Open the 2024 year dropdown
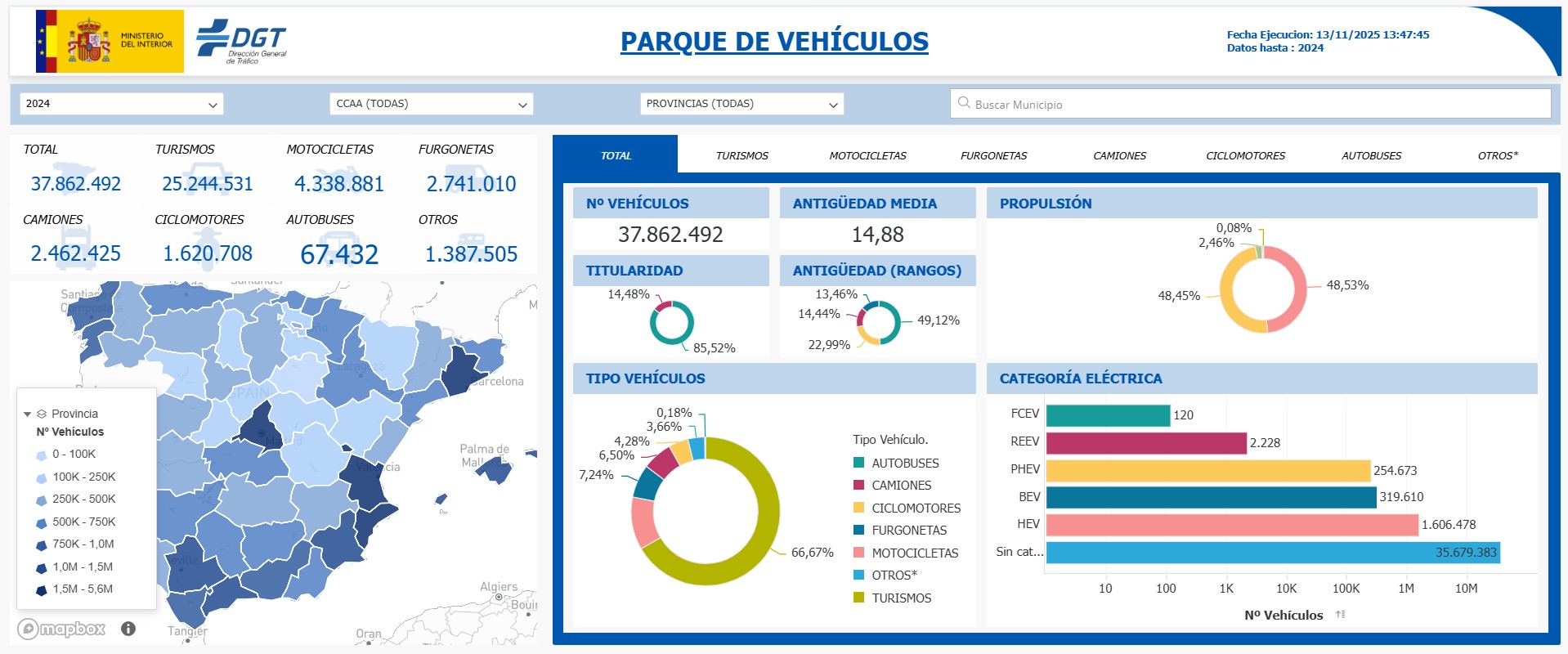 (x=121, y=104)
